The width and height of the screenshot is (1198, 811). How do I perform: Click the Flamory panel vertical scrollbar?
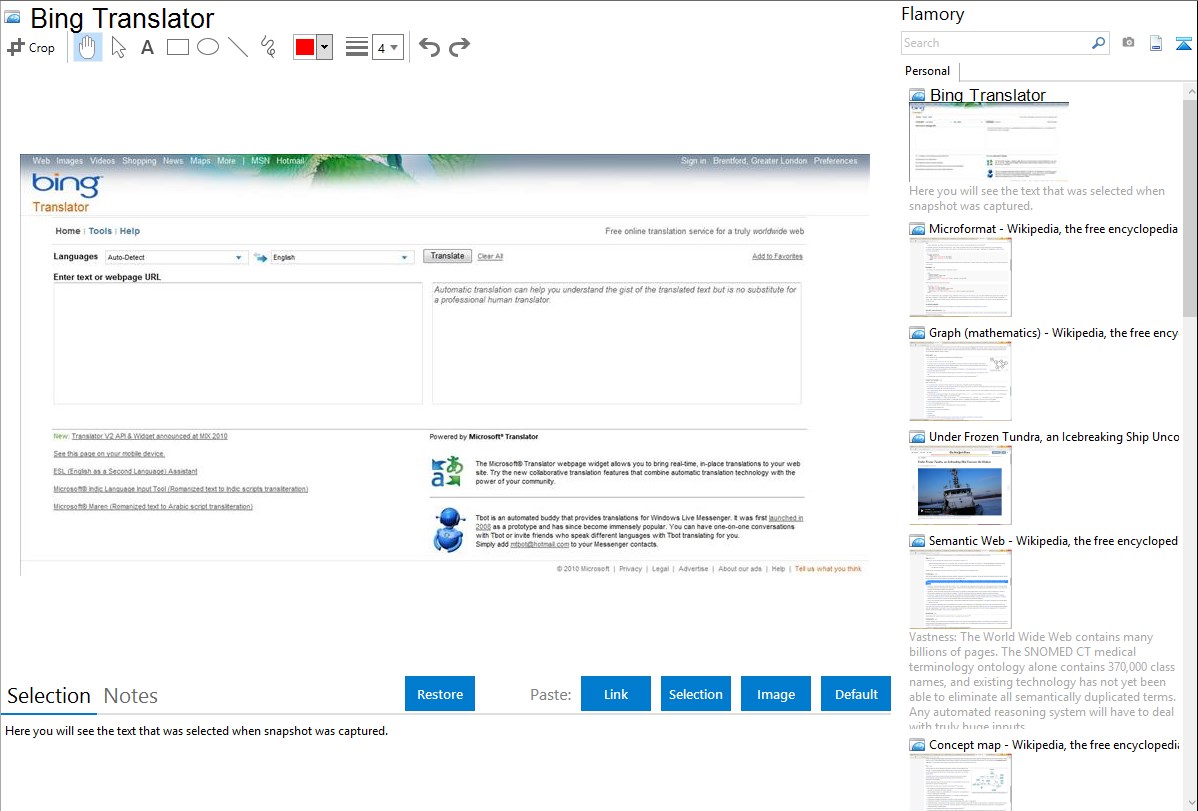coord(1190,206)
